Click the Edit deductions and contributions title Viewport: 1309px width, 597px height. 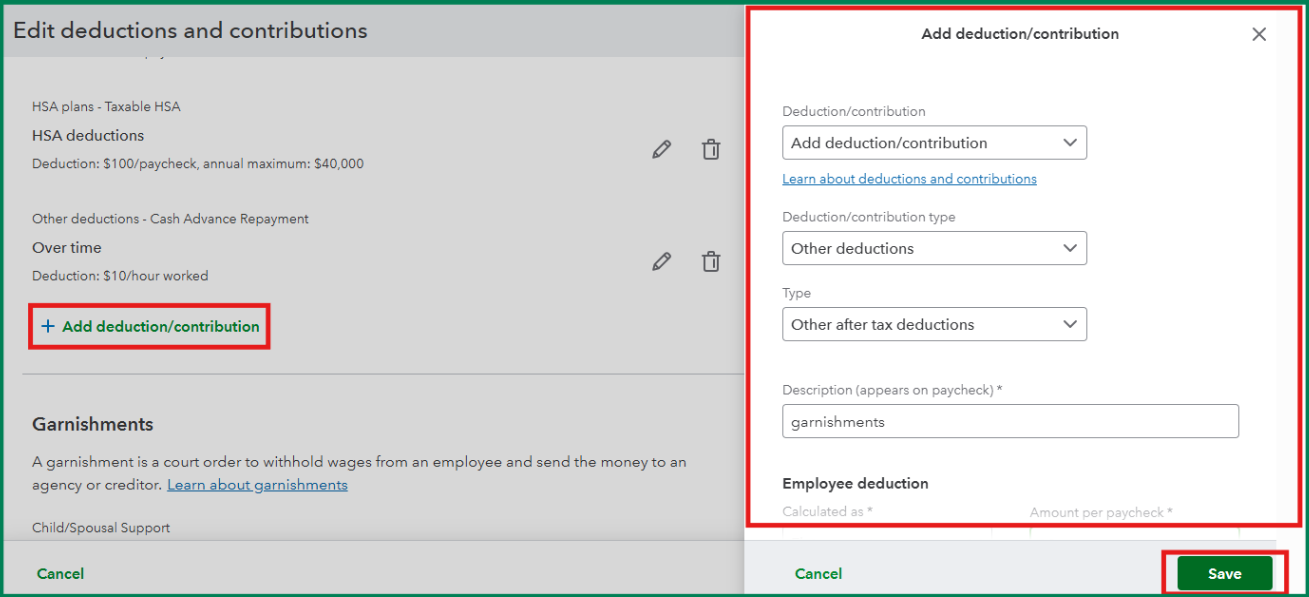[190, 31]
